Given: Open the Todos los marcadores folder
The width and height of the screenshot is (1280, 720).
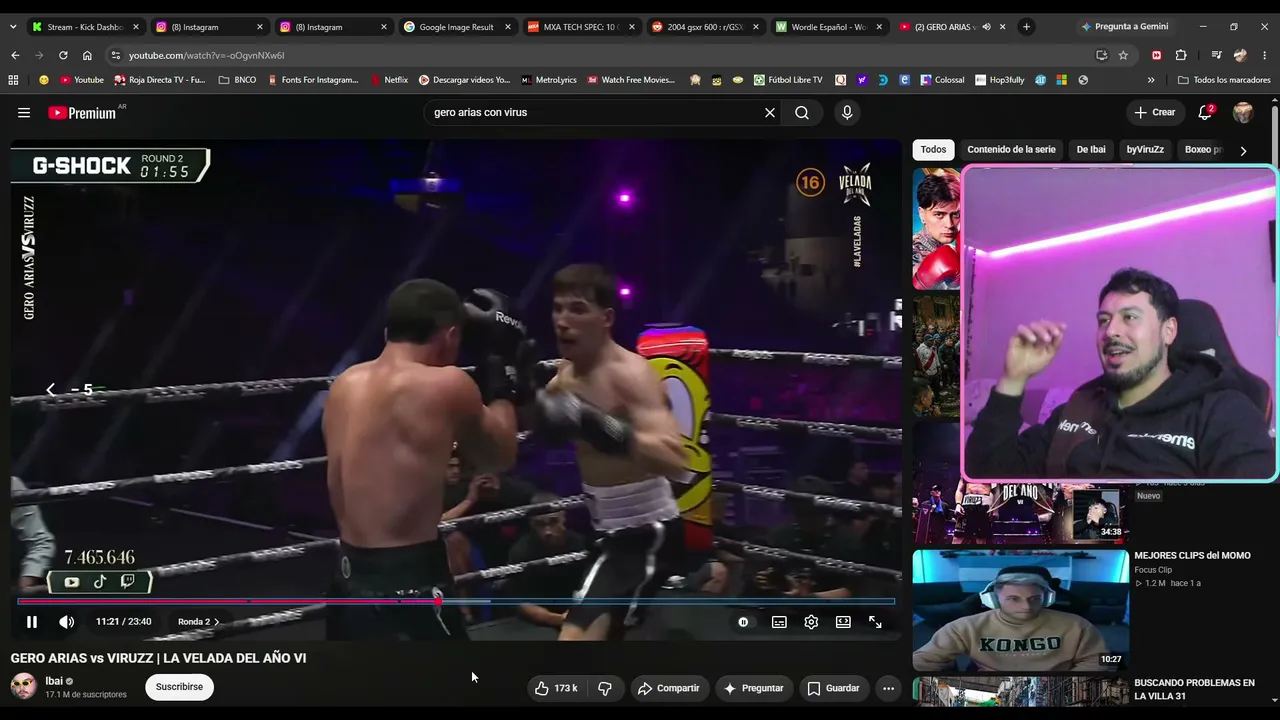Looking at the screenshot, I should click(x=1224, y=80).
